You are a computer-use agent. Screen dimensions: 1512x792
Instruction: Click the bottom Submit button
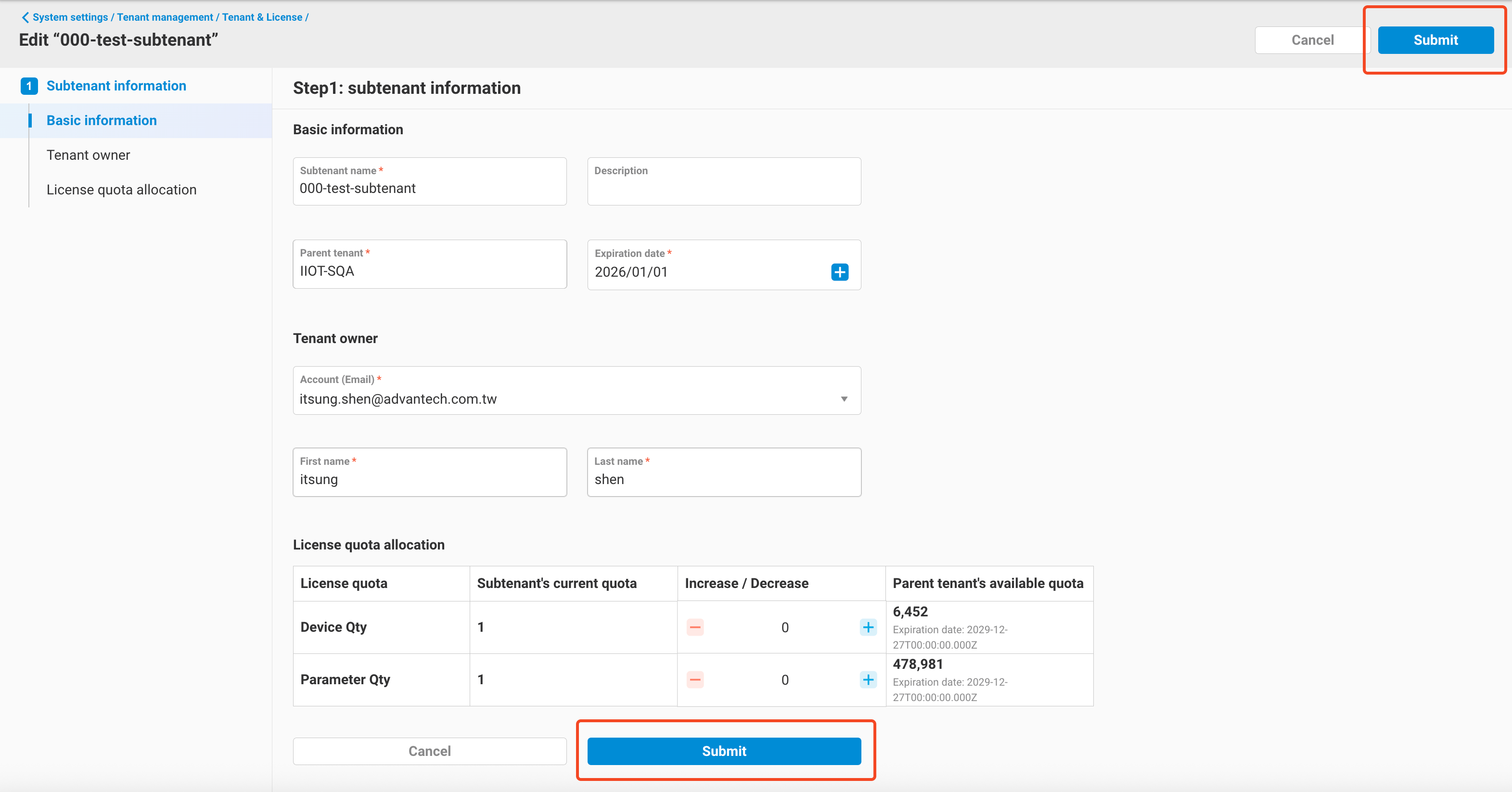[724, 751]
